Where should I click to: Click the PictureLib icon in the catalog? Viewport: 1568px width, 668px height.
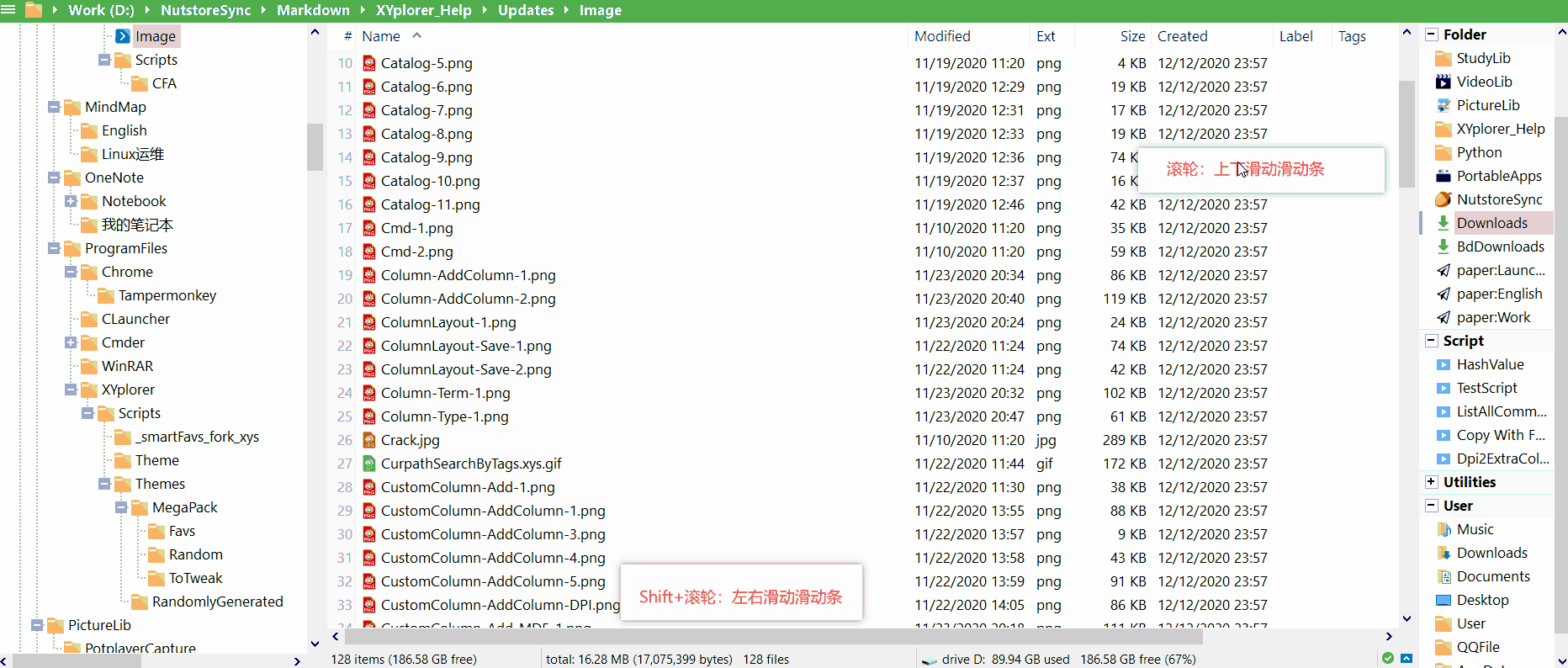pyautogui.click(x=1443, y=105)
